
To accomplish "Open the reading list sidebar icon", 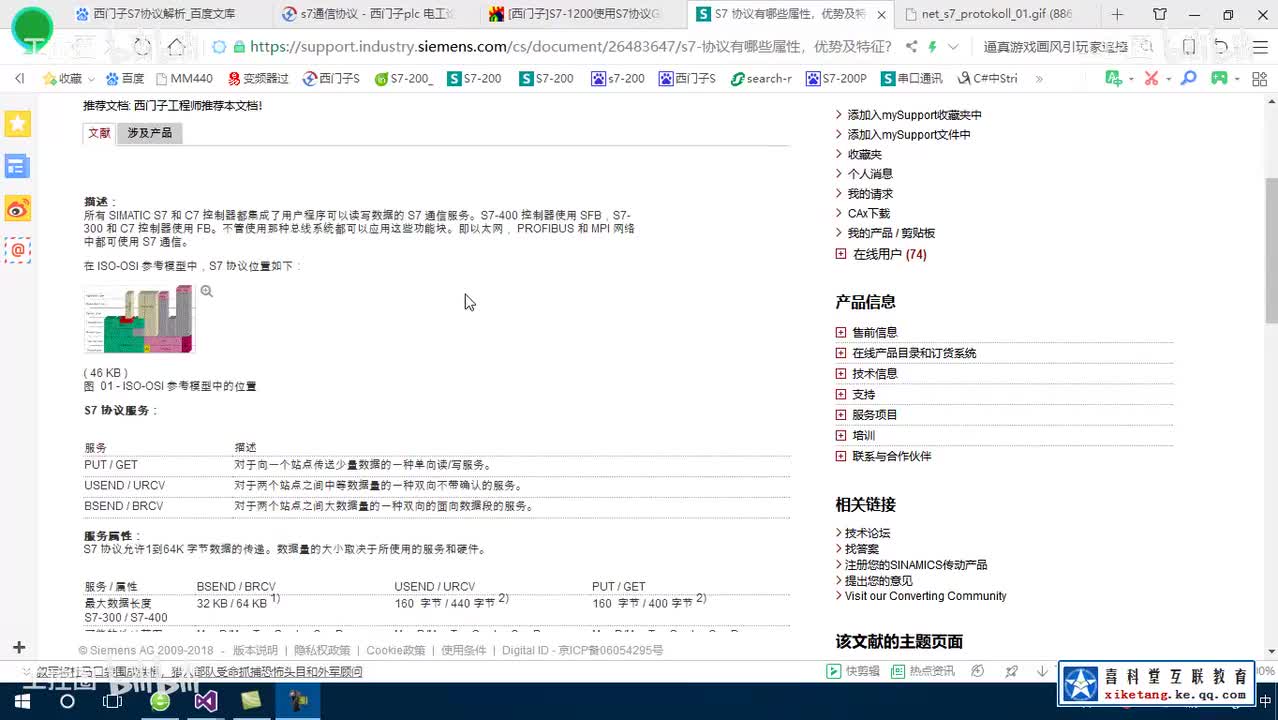I will (18, 166).
